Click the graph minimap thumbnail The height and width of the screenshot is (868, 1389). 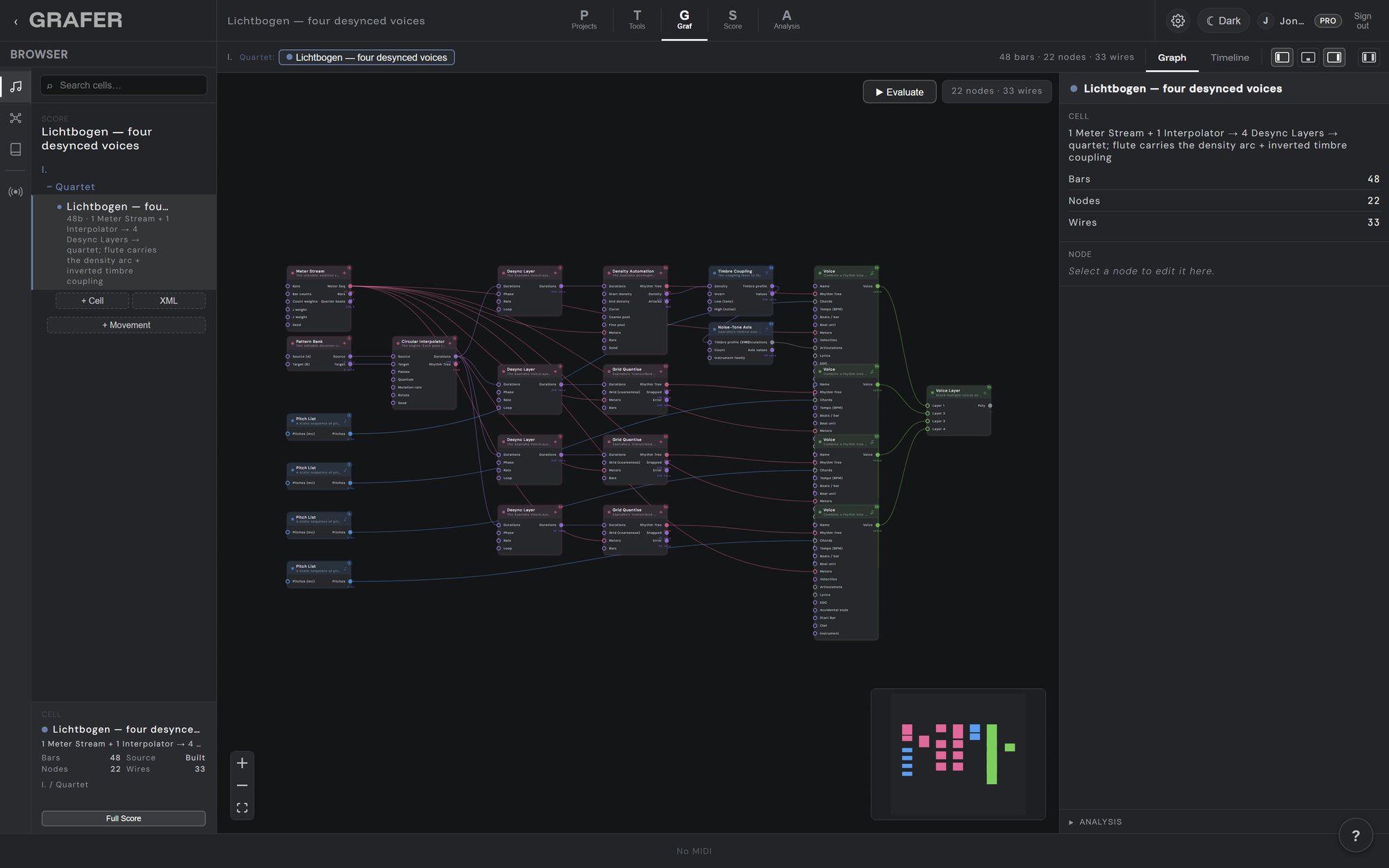click(958, 754)
